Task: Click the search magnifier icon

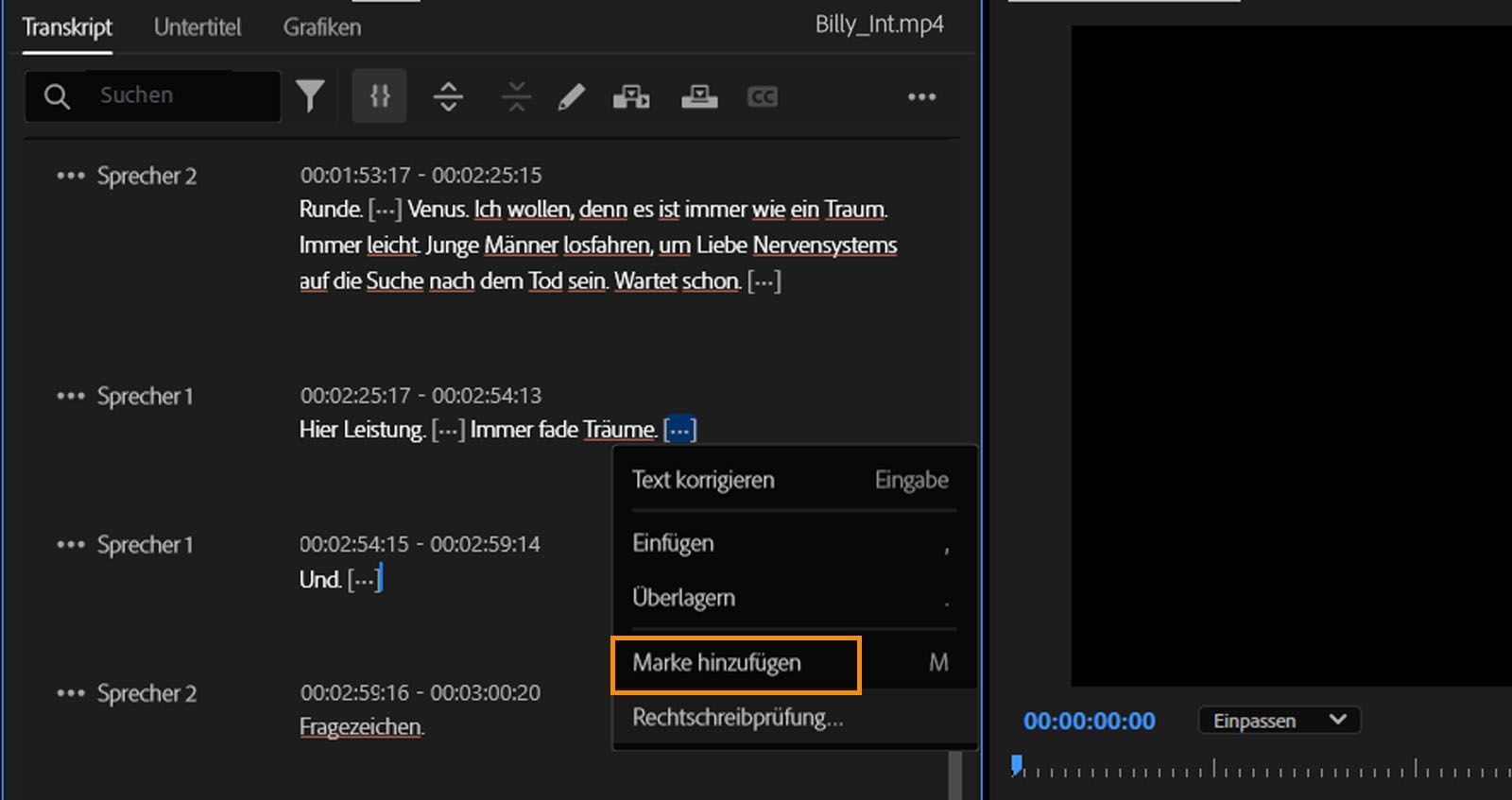Action: point(57,95)
